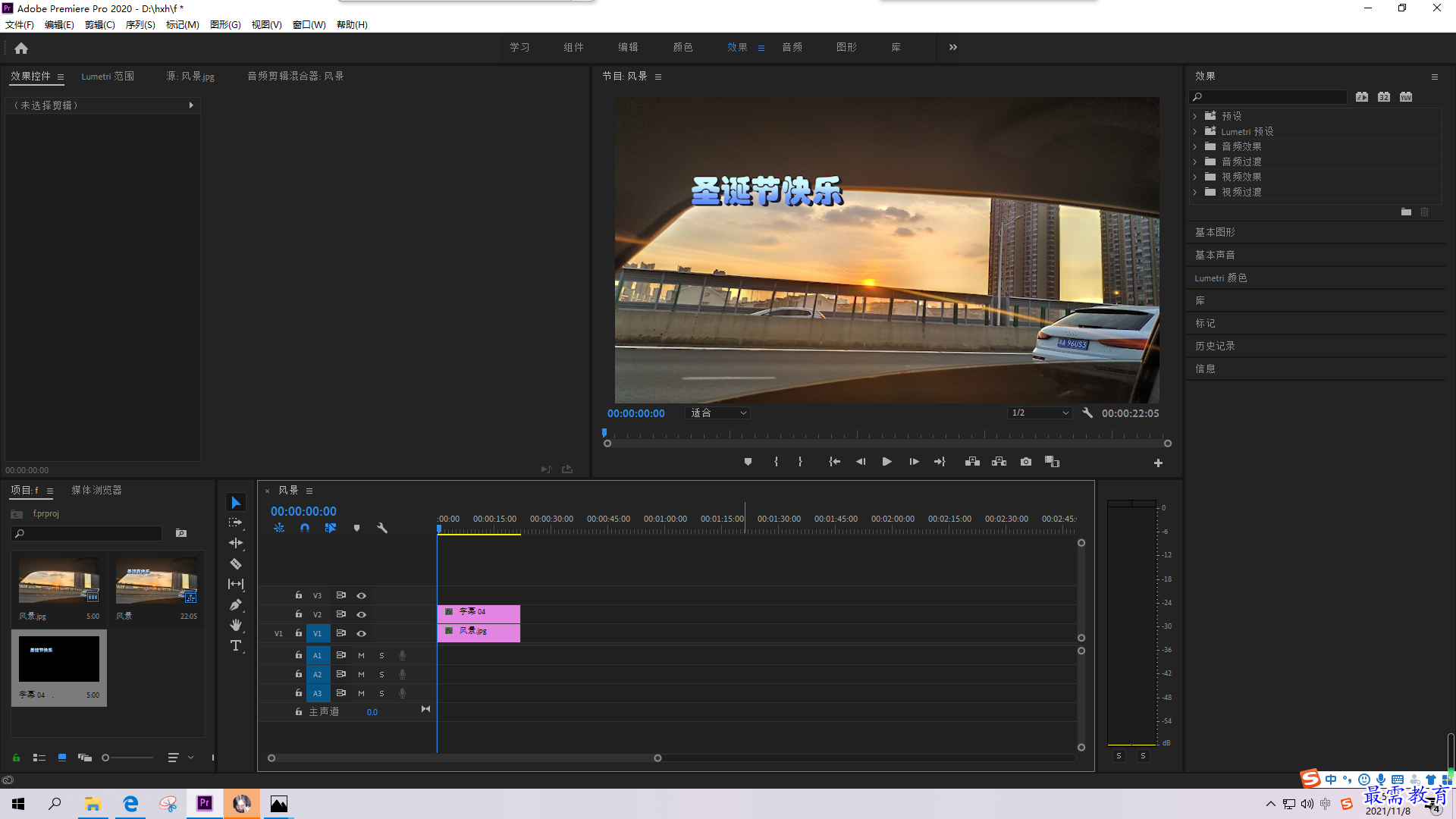This screenshot has width=1456, height=819.
Task: Open 基本图形 panel
Action: 1215,232
